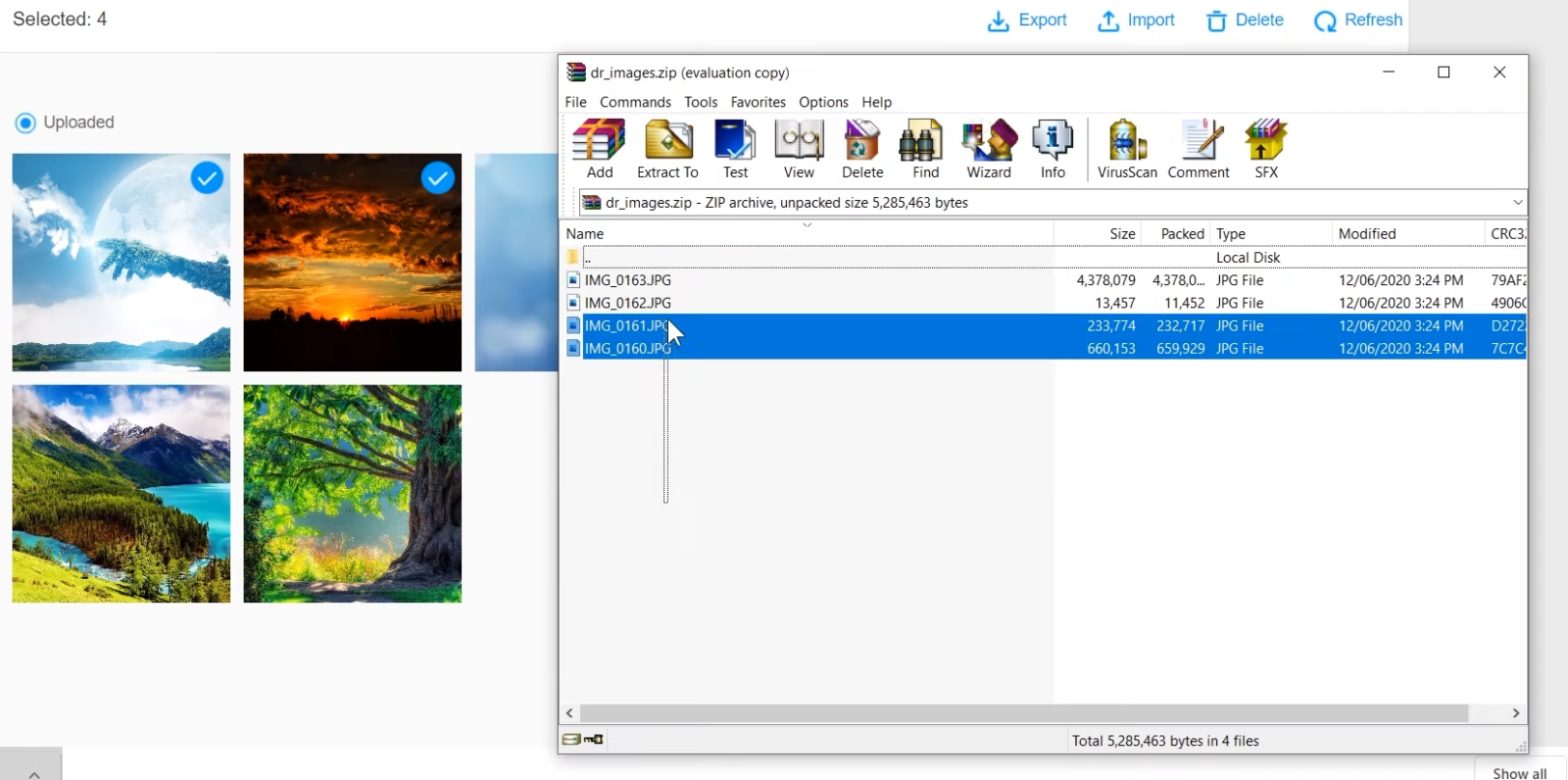
Task: Create SFX self-extracting archive
Action: (1266, 149)
